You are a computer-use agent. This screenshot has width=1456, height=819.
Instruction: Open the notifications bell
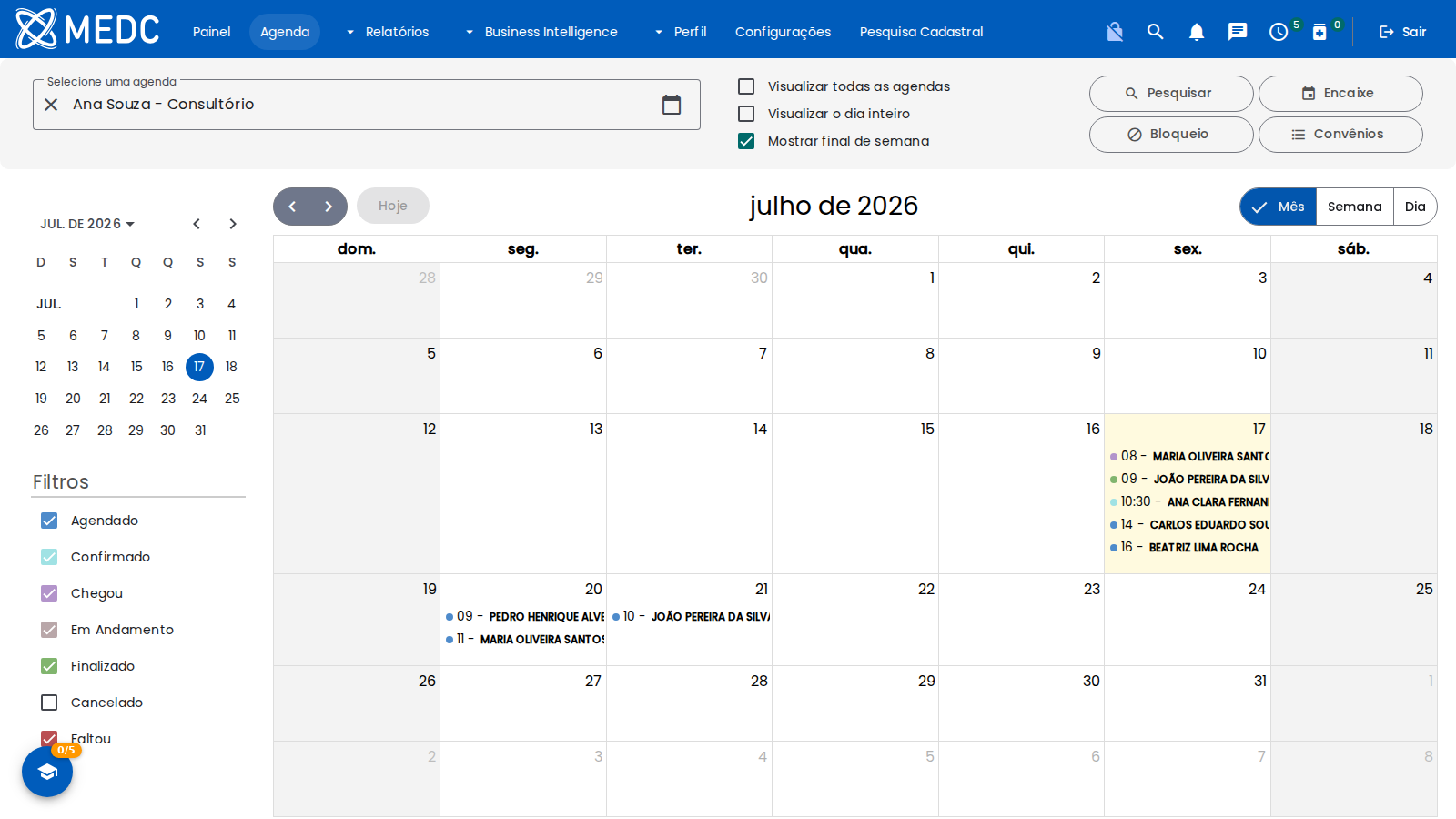[1197, 32]
